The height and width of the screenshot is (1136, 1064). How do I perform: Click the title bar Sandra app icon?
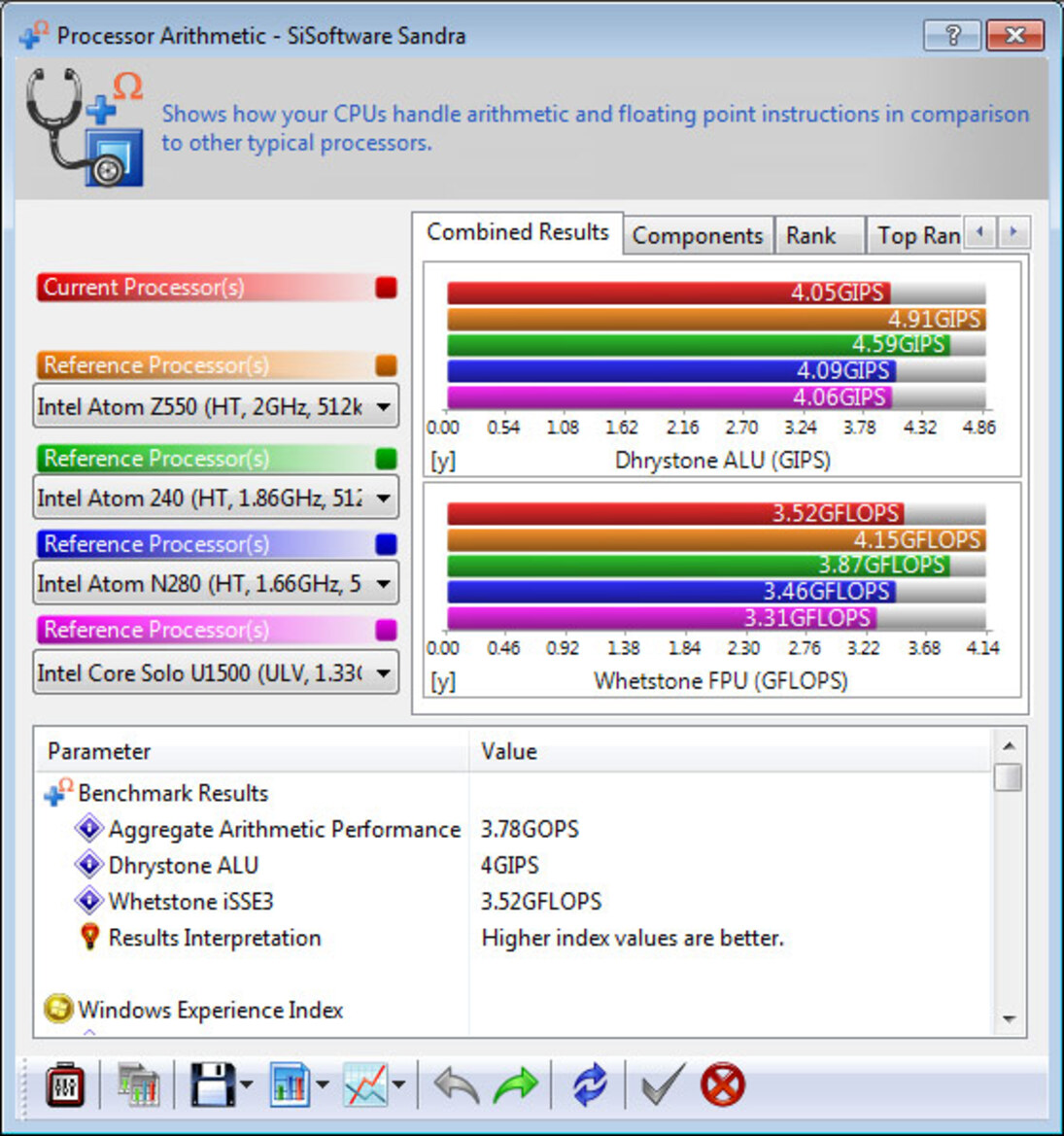click(34, 34)
